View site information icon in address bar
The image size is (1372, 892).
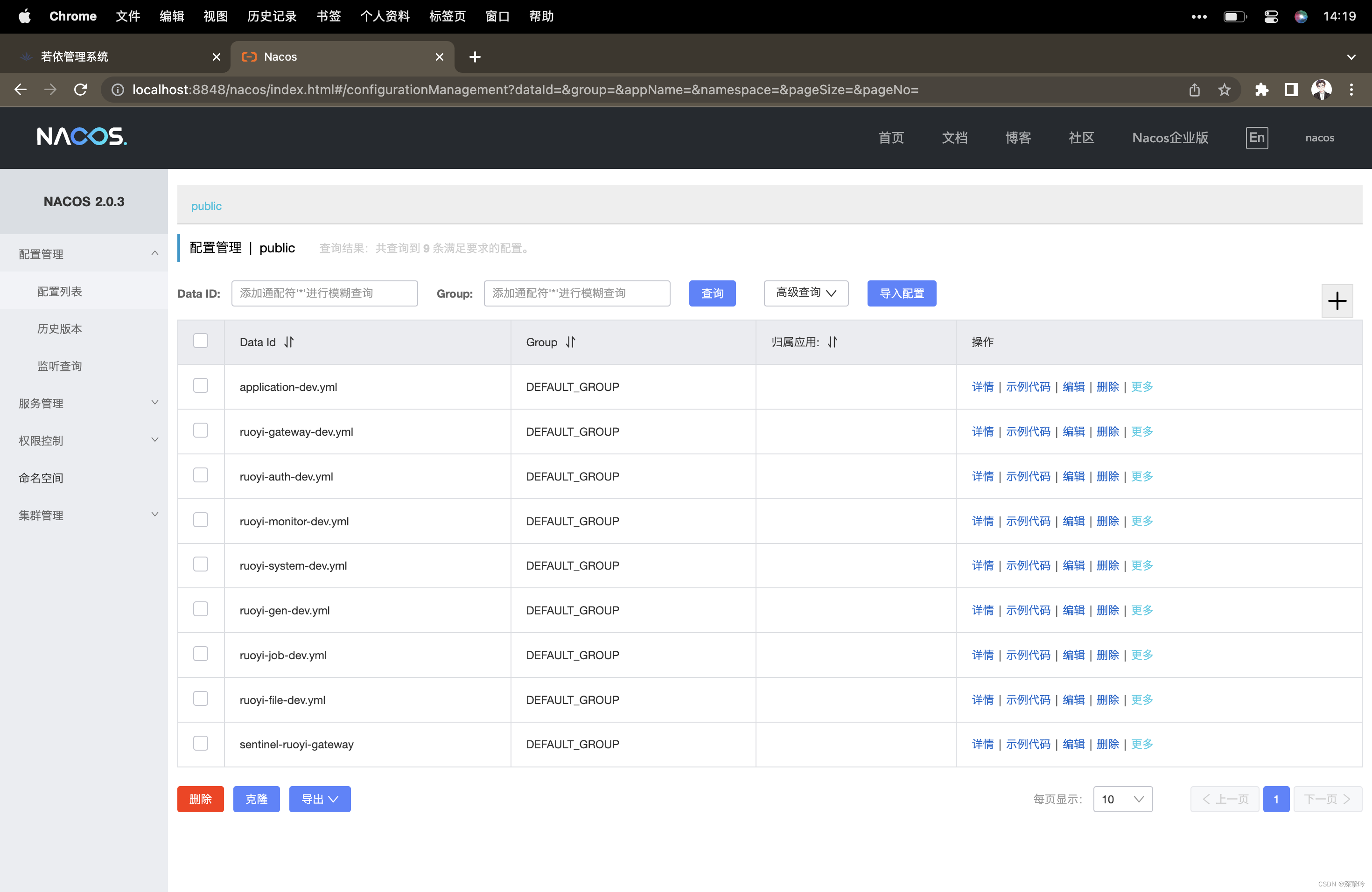click(118, 89)
